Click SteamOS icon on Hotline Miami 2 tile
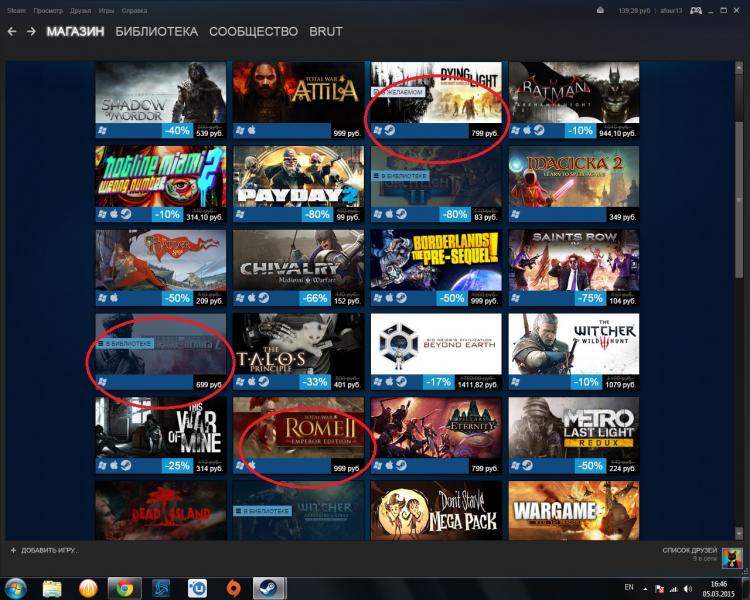The height and width of the screenshot is (600, 750). point(126,214)
